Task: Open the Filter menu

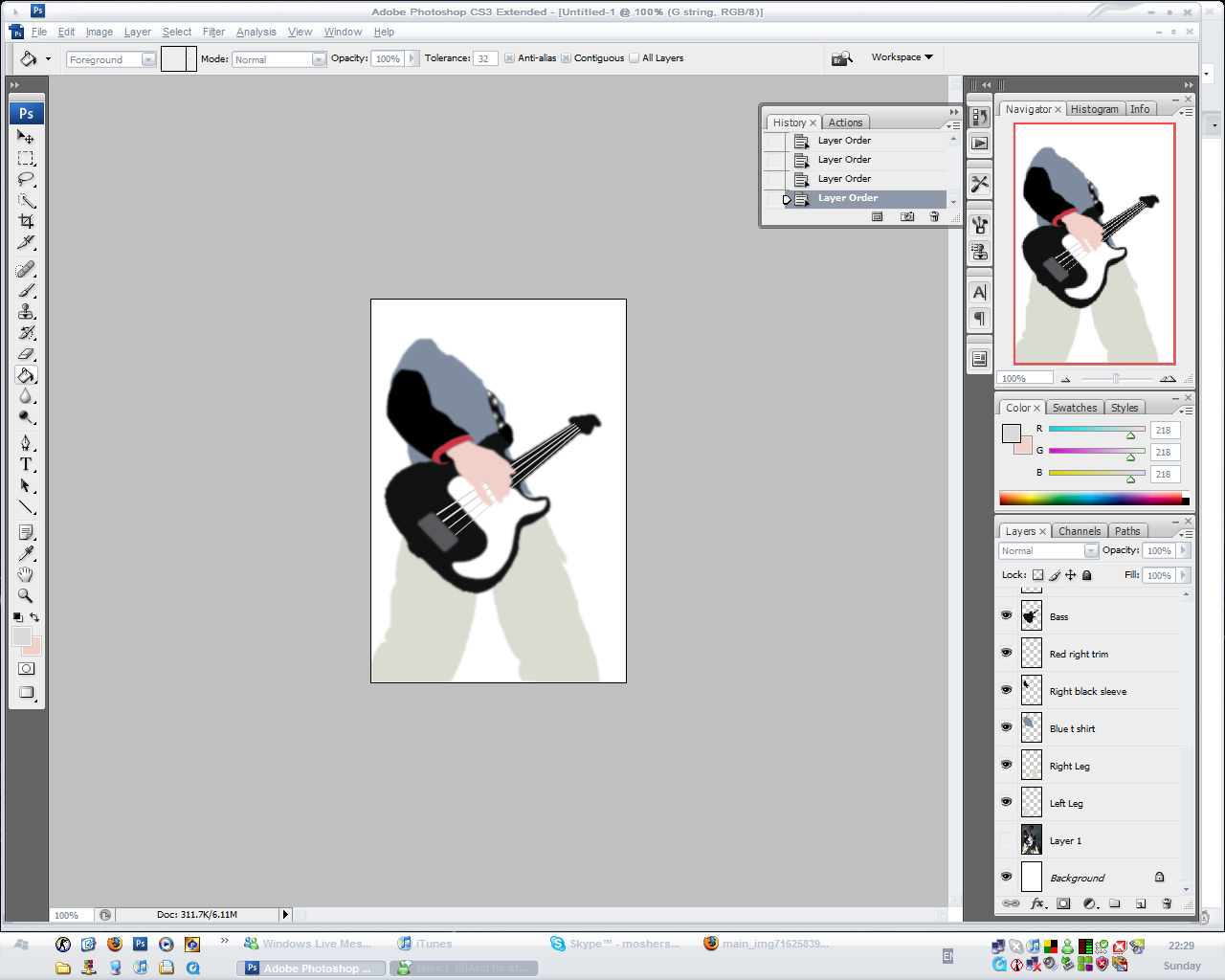Action: coord(213,32)
